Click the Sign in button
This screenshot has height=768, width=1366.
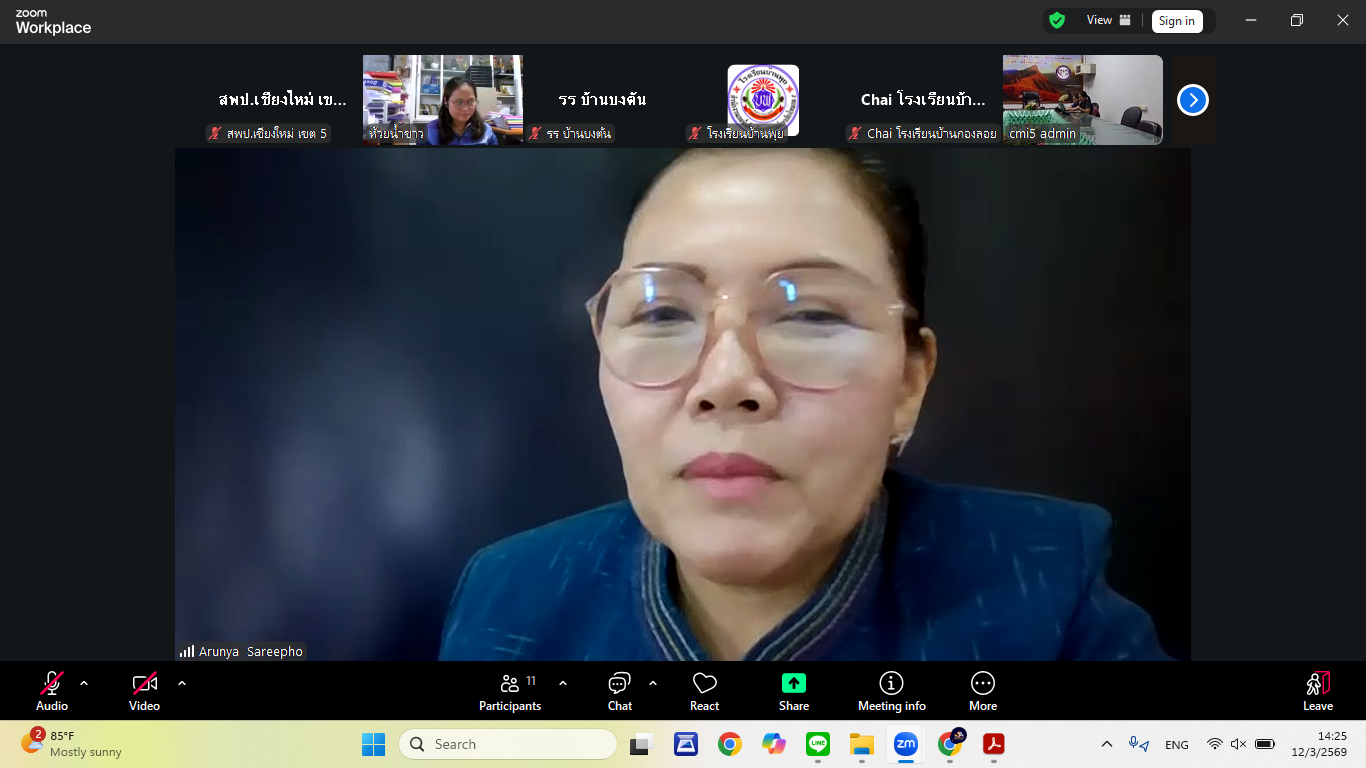coord(1176,21)
